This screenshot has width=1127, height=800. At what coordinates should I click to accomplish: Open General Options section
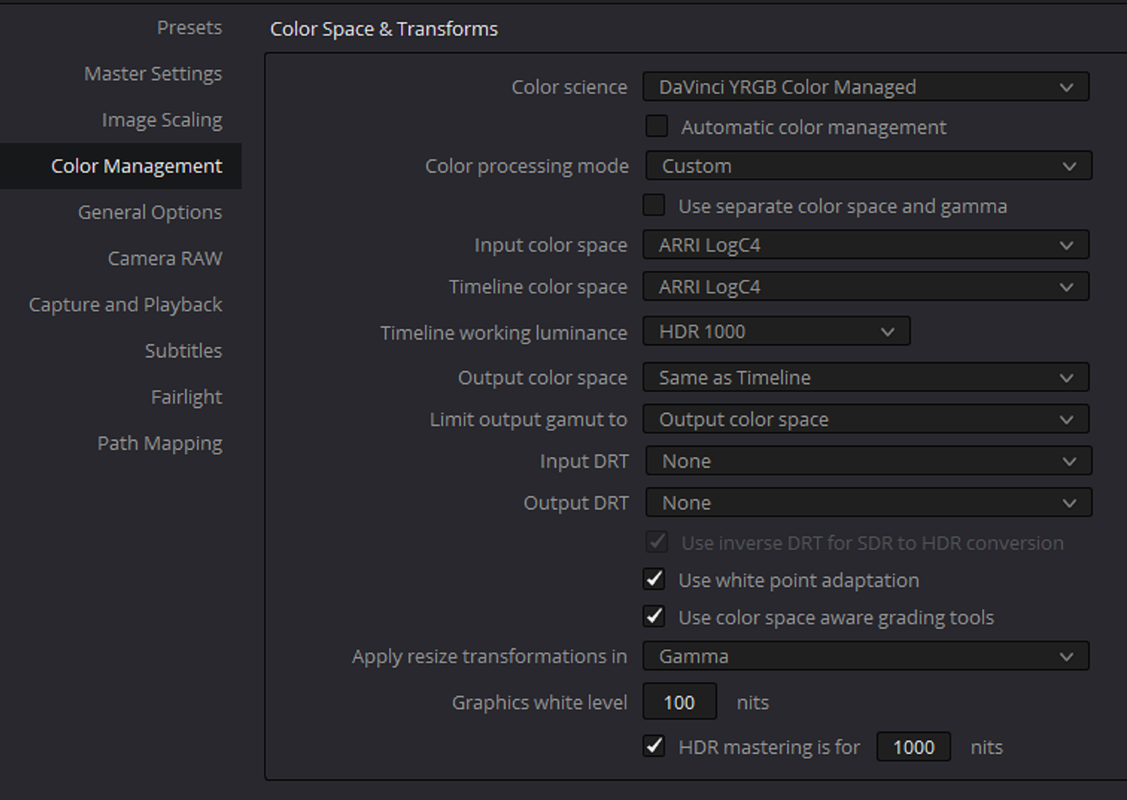150,212
